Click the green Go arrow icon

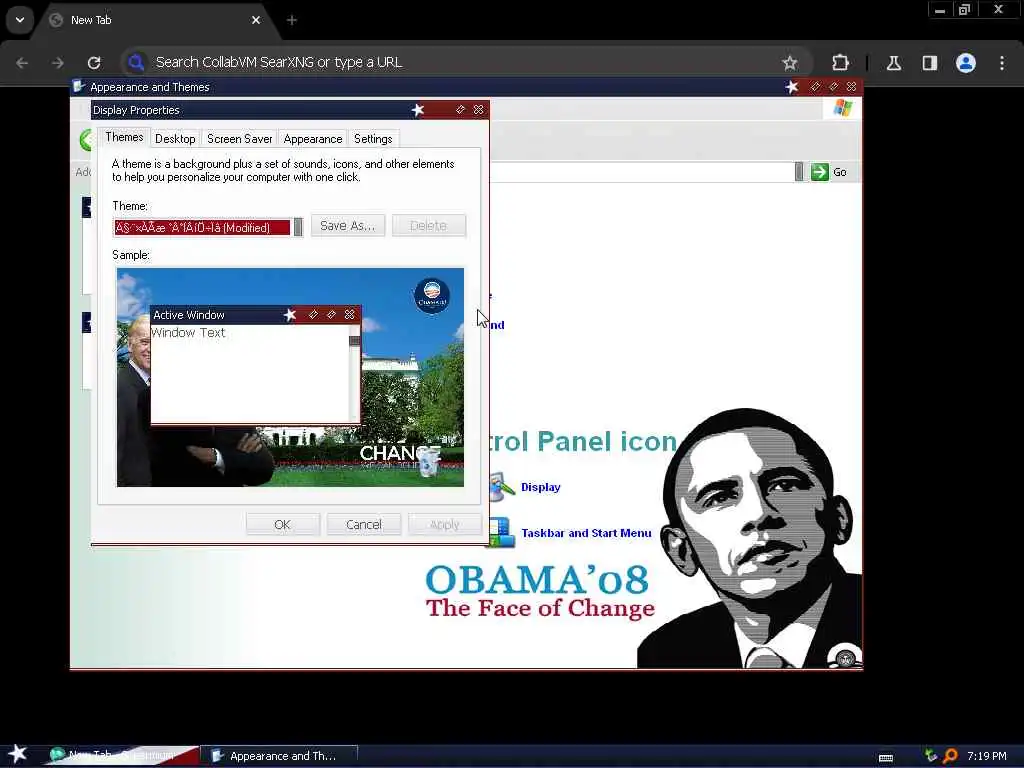point(820,172)
